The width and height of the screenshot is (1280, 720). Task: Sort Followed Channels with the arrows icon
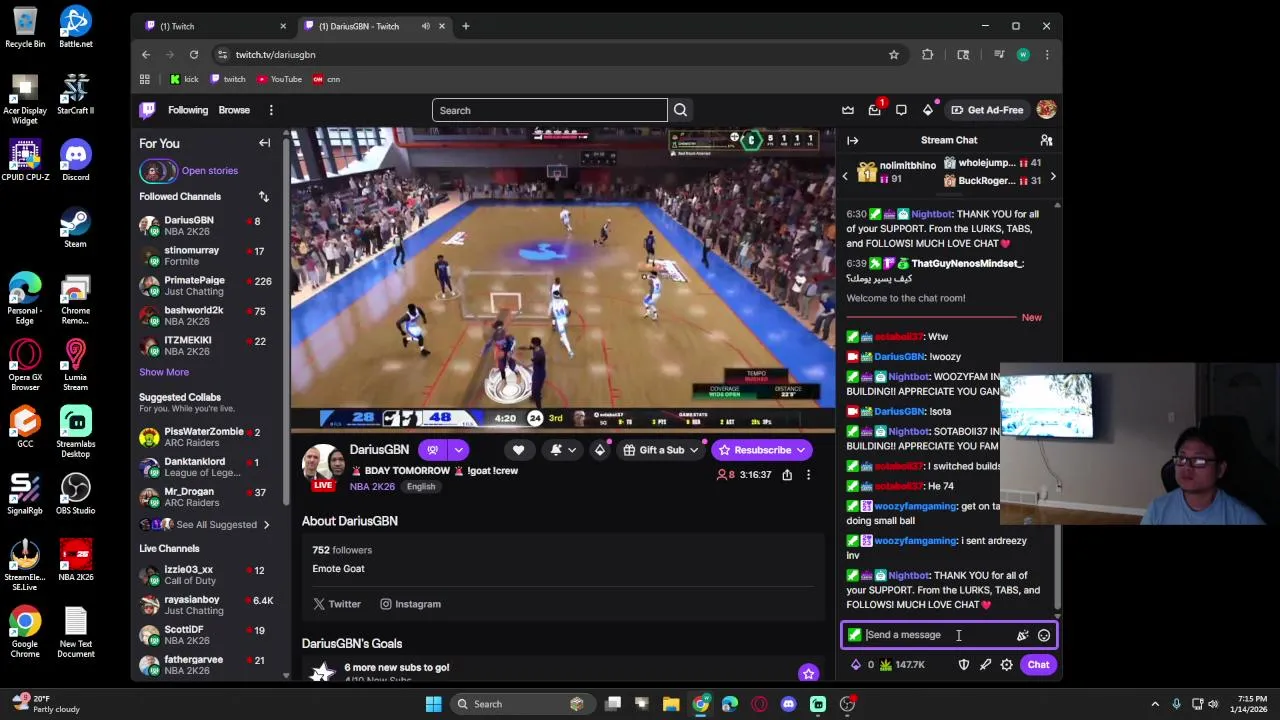click(x=263, y=197)
